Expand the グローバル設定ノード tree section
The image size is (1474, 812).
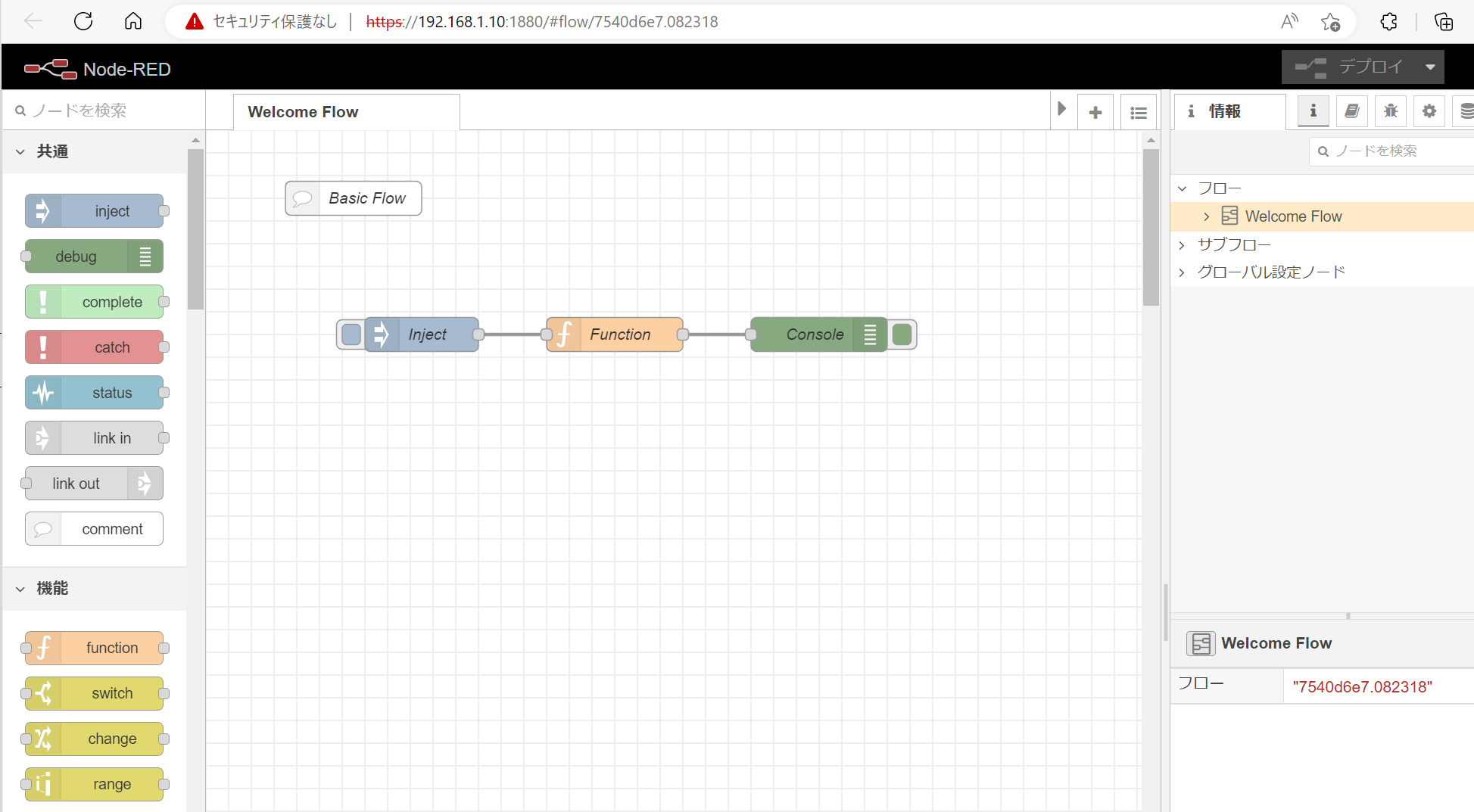1182,272
